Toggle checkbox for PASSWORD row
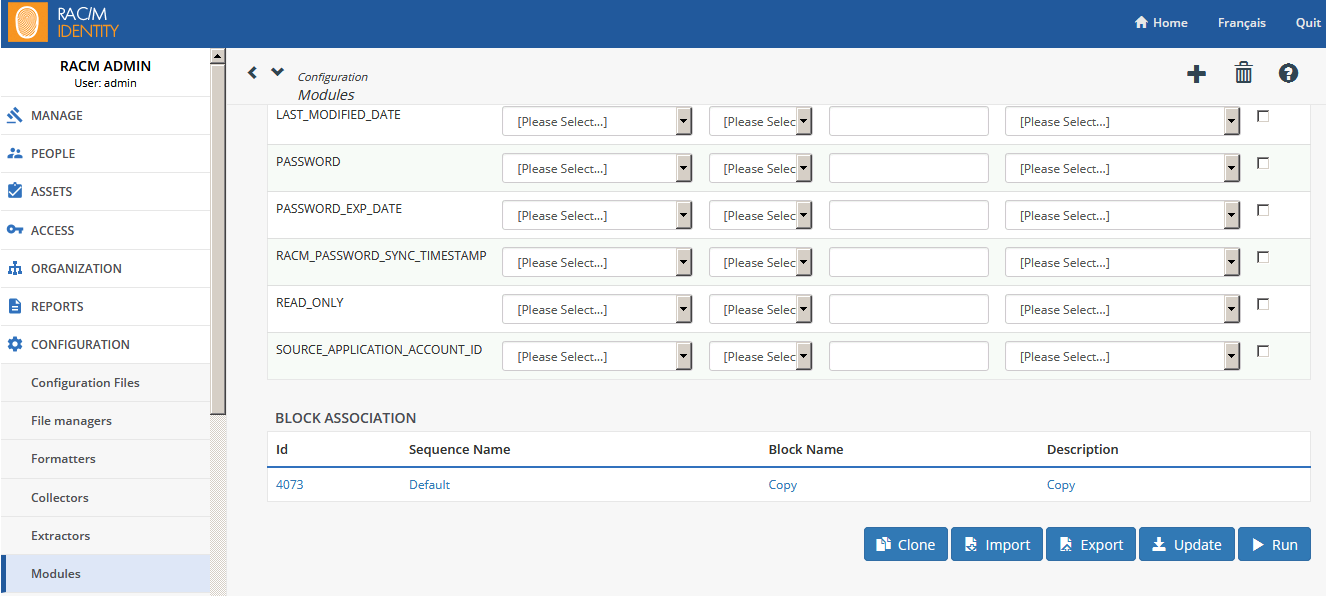 pyautogui.click(x=1263, y=163)
